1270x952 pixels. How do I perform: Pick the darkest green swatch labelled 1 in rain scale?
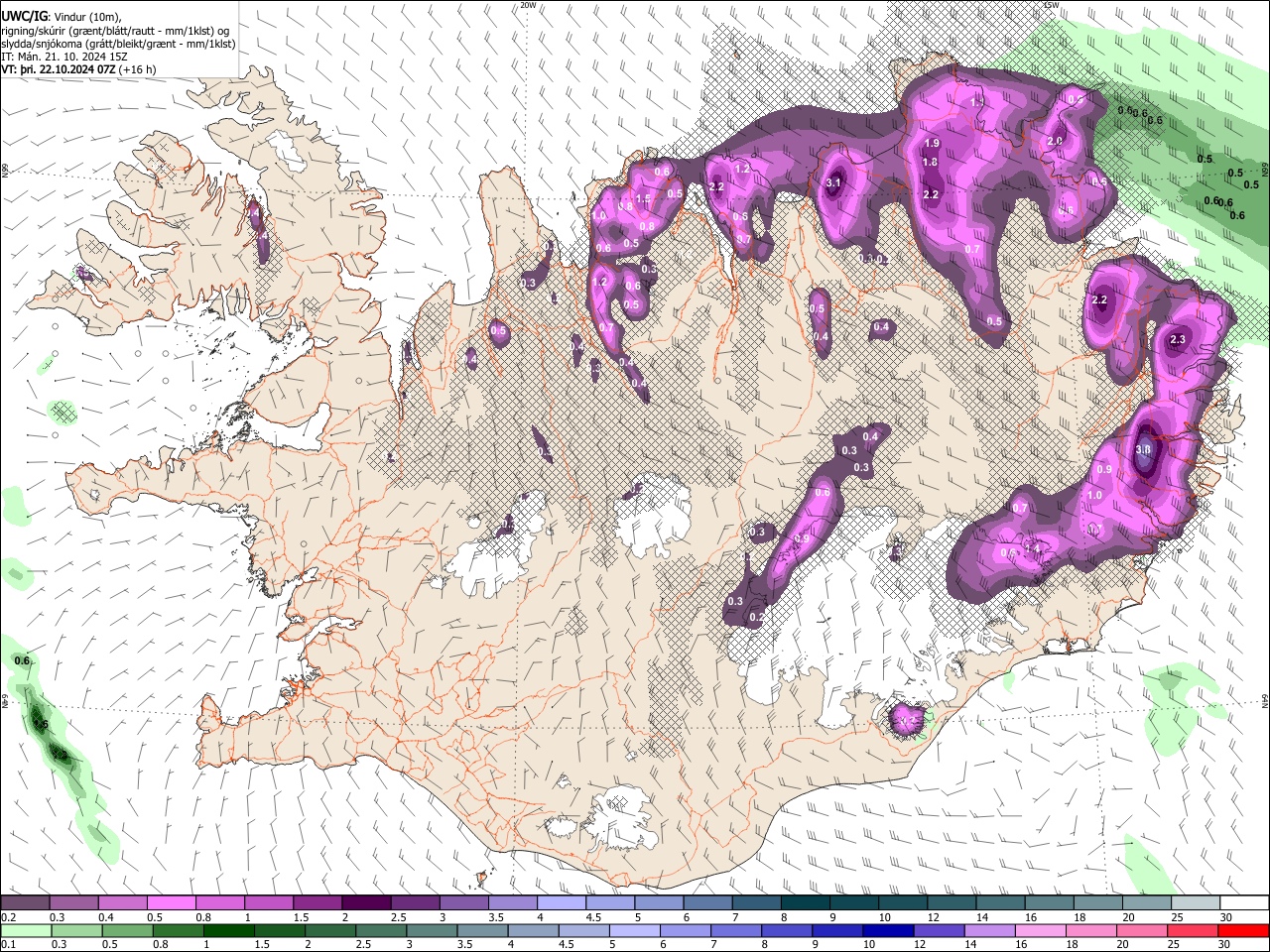point(228,930)
